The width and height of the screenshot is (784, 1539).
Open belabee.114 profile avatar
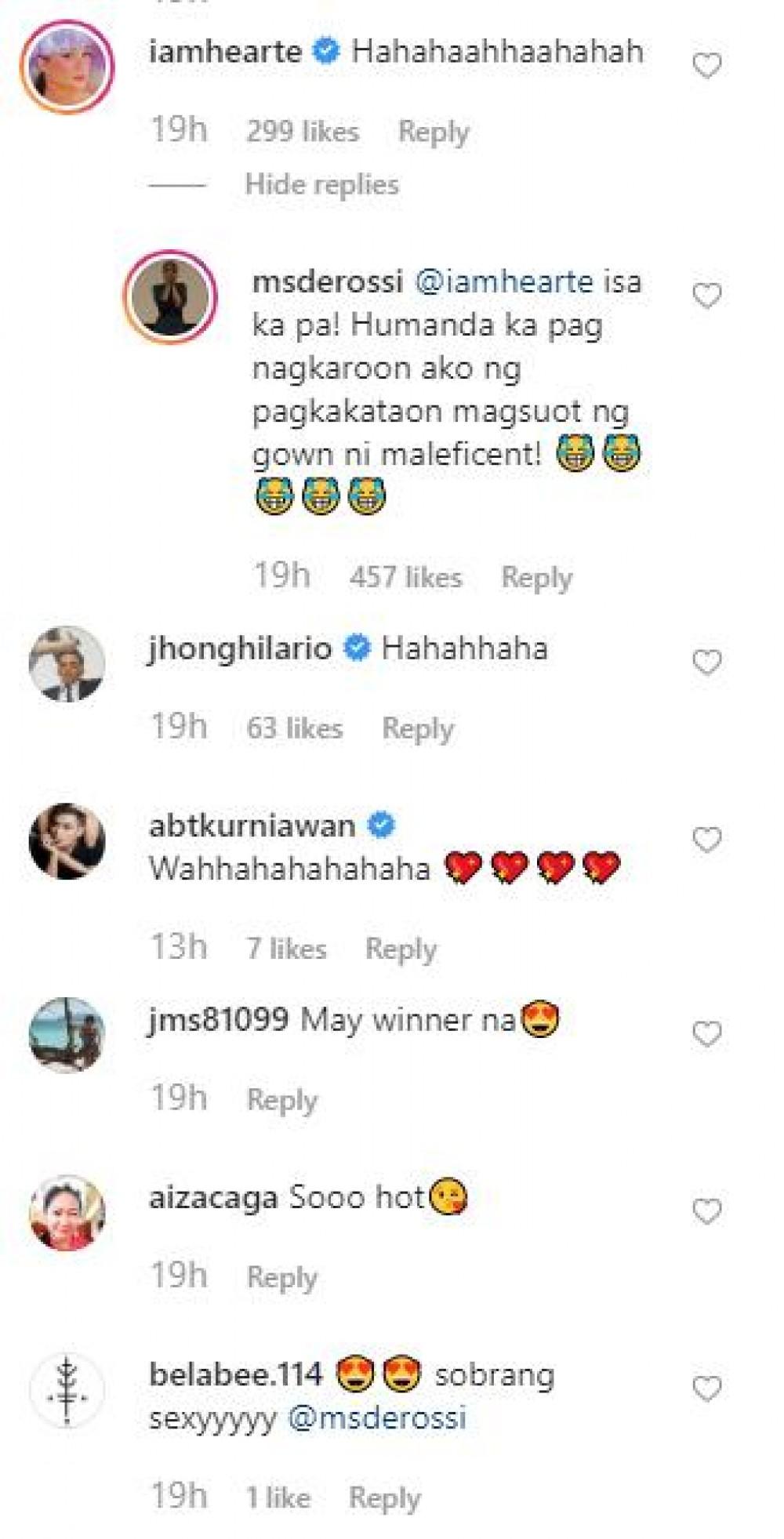67,1391
